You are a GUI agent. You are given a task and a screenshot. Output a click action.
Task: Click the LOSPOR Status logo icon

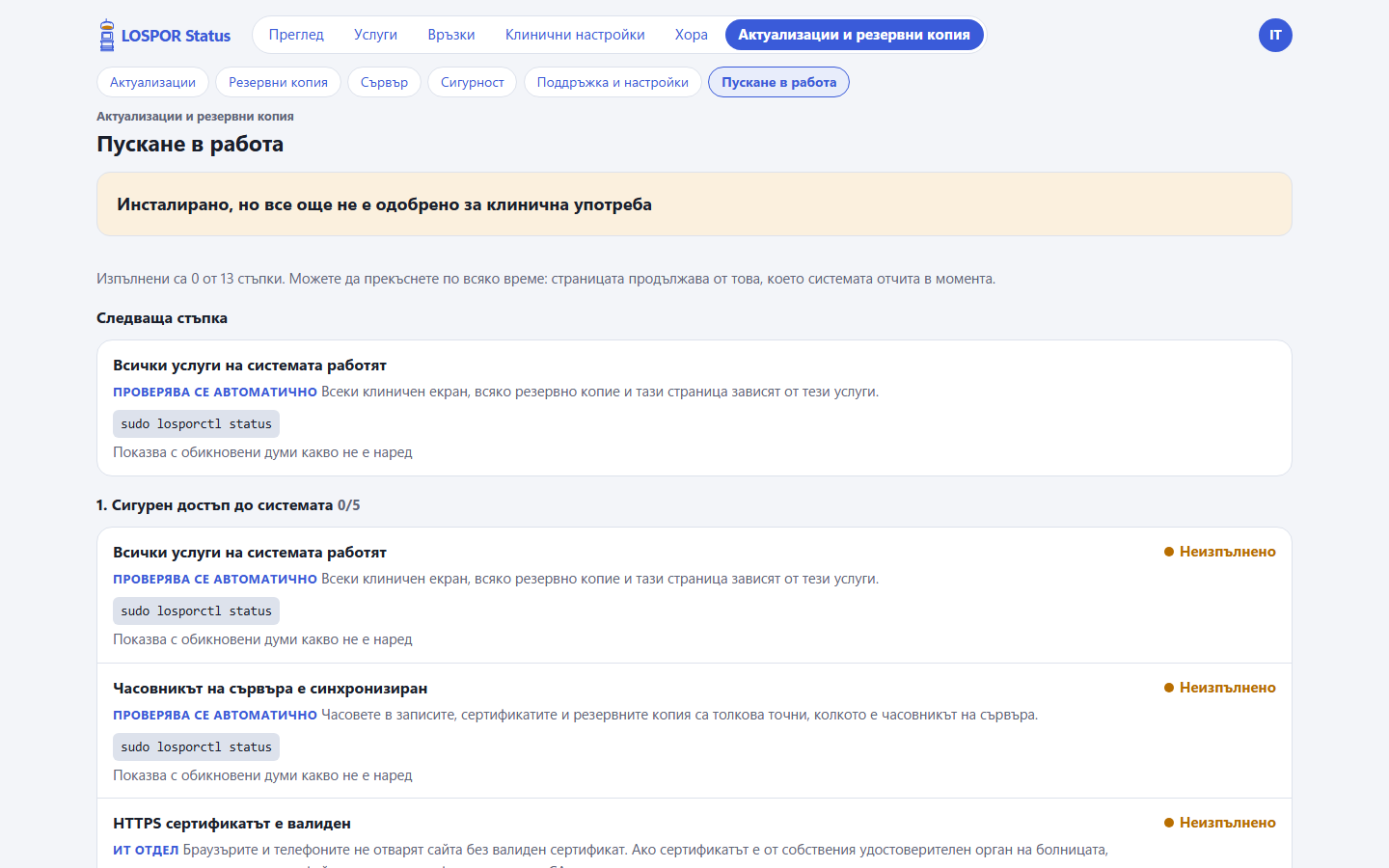pyautogui.click(x=107, y=36)
